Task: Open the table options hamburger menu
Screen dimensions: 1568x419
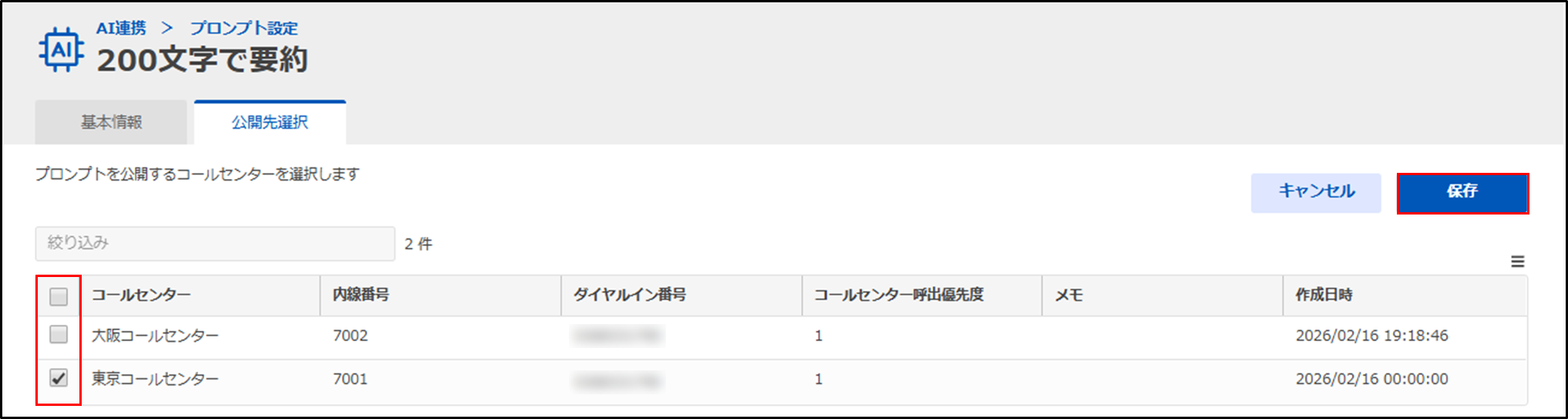Action: pyautogui.click(x=1517, y=262)
